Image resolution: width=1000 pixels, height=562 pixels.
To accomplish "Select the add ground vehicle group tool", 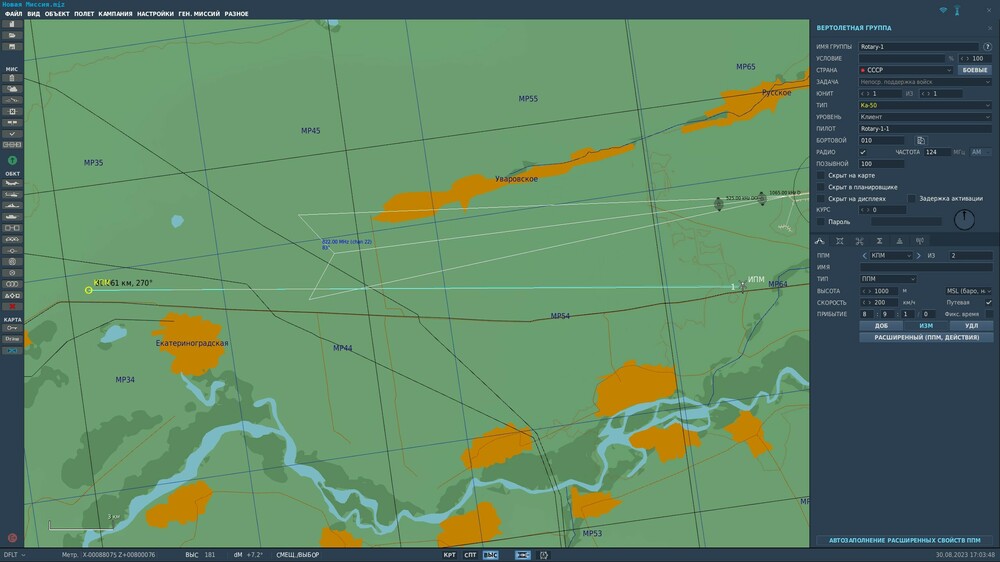I will [x=11, y=217].
